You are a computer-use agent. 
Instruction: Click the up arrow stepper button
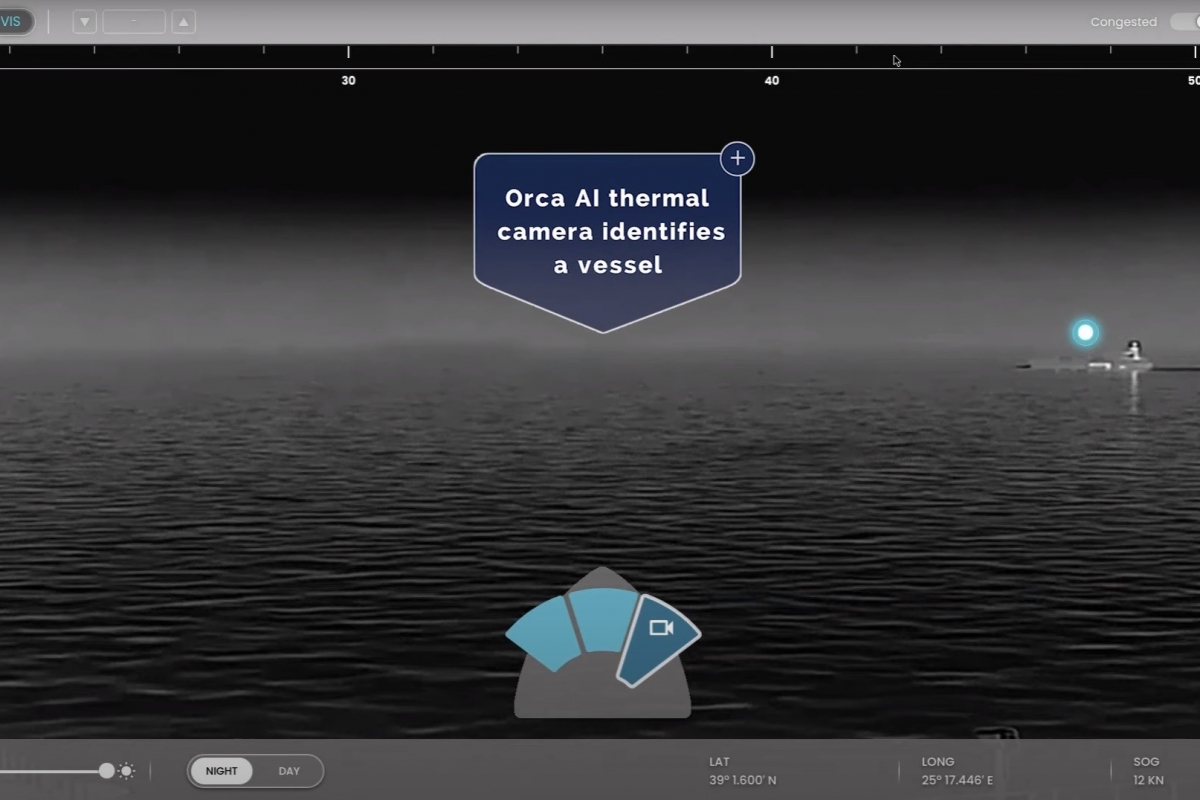pos(183,22)
